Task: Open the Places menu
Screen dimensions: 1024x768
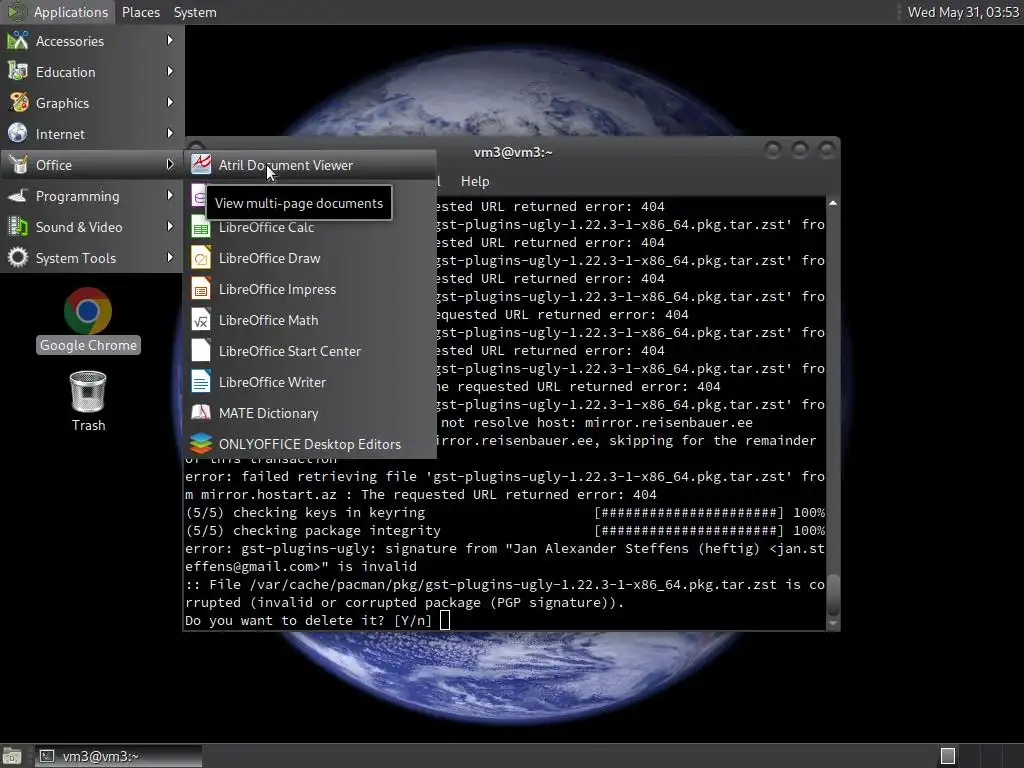Action: click(140, 12)
